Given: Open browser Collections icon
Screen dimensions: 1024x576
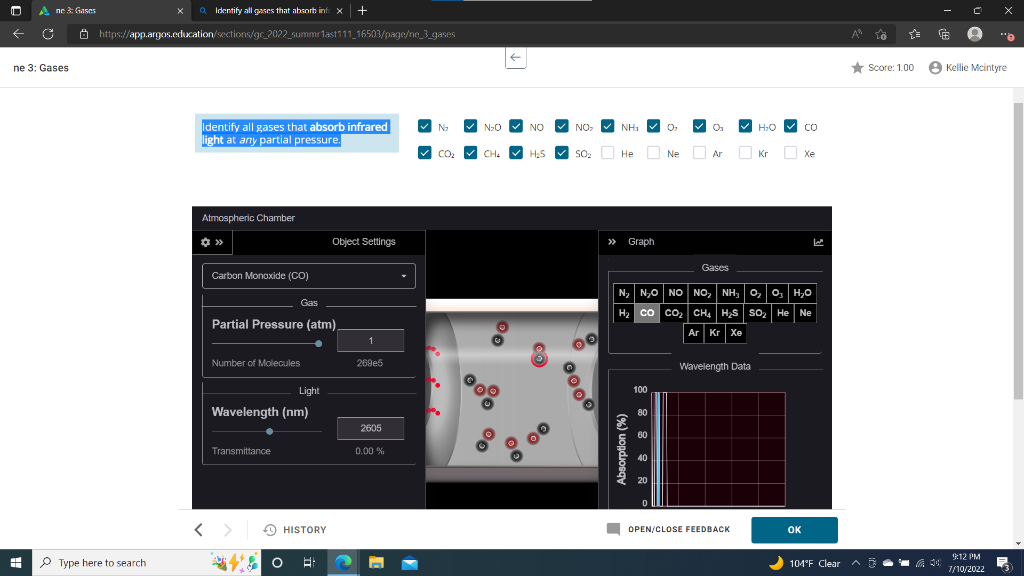Looking at the screenshot, I should point(944,34).
